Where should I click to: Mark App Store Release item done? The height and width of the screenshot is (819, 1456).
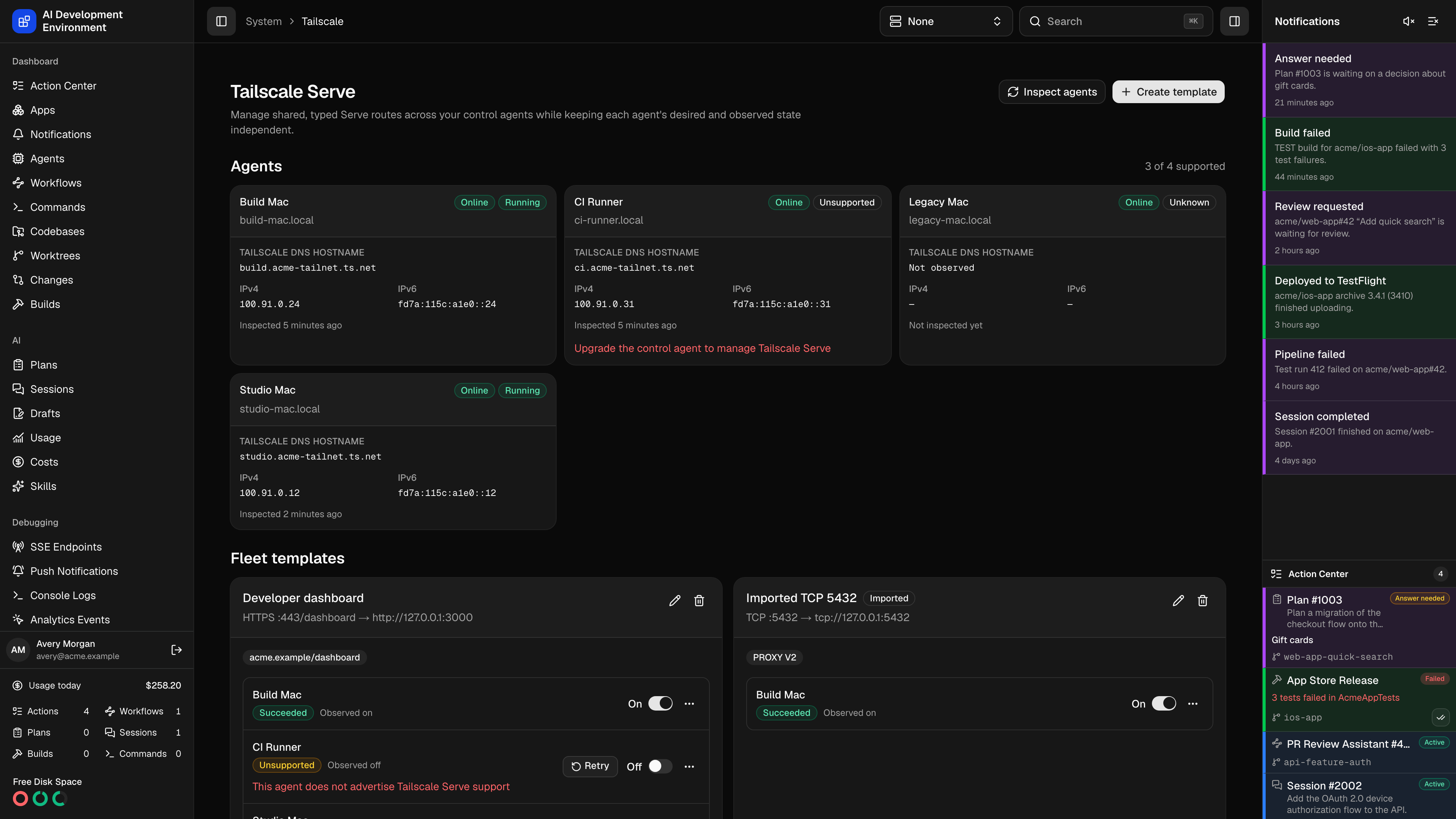pyautogui.click(x=1441, y=717)
